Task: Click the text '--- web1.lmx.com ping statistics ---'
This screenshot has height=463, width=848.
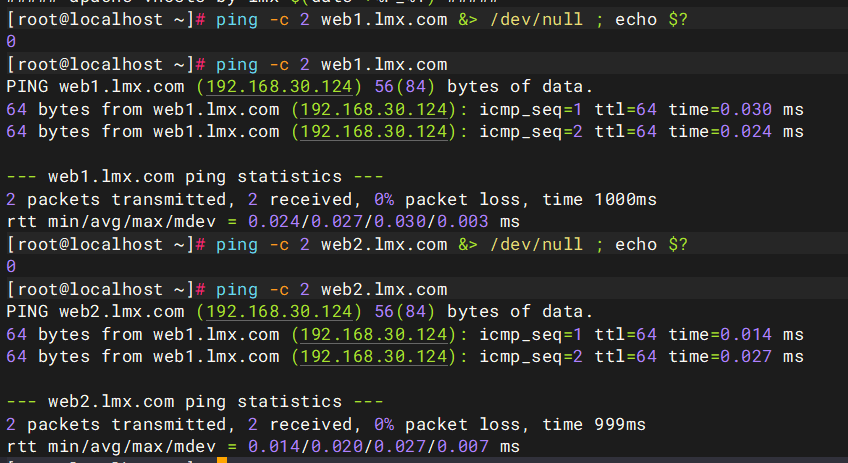Action: (195, 176)
